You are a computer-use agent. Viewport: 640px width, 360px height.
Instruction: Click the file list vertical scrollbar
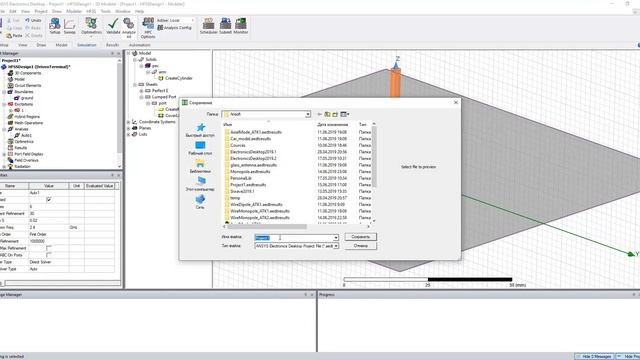coord(374,157)
